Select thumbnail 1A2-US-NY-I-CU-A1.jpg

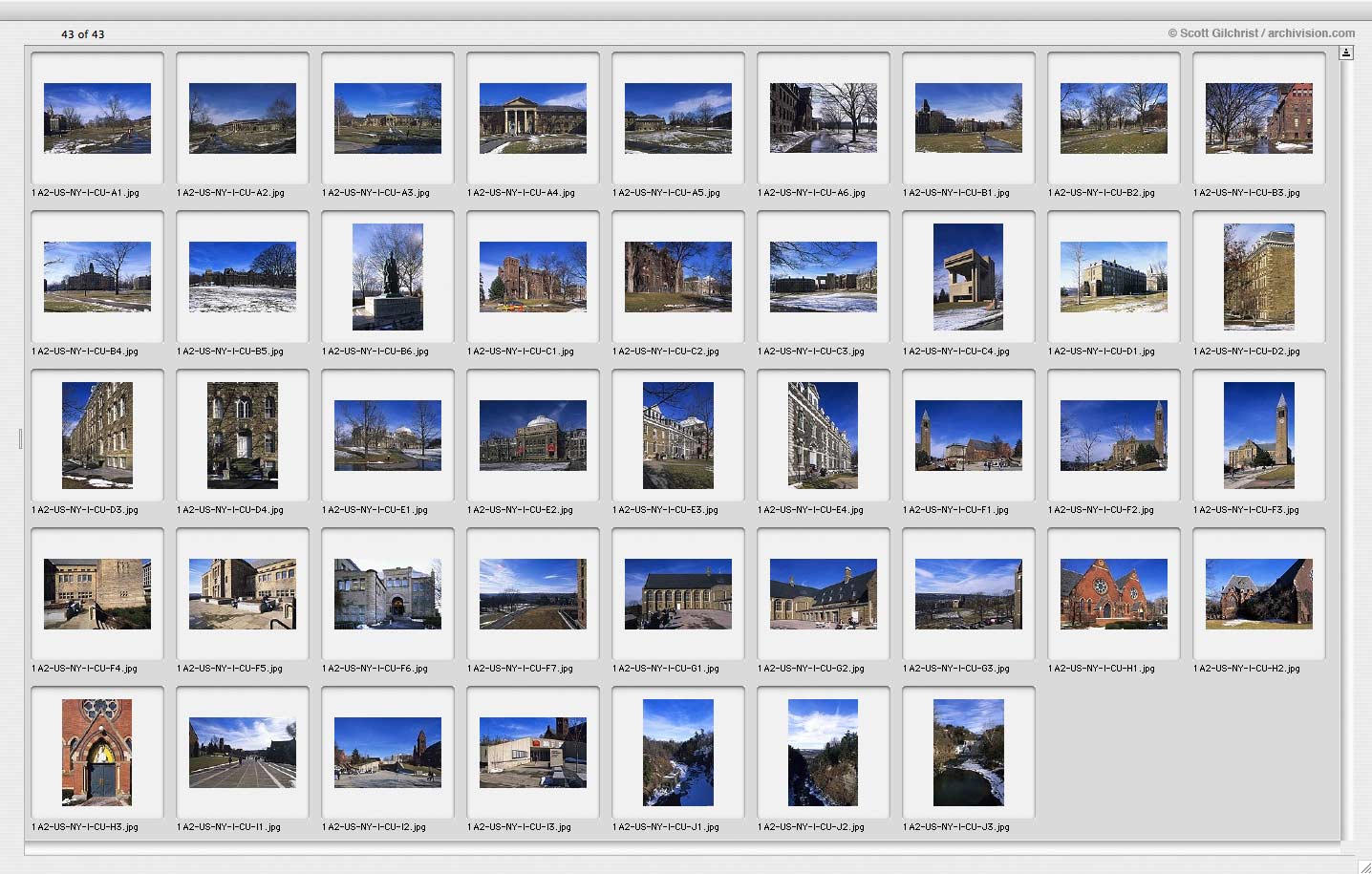coord(97,118)
